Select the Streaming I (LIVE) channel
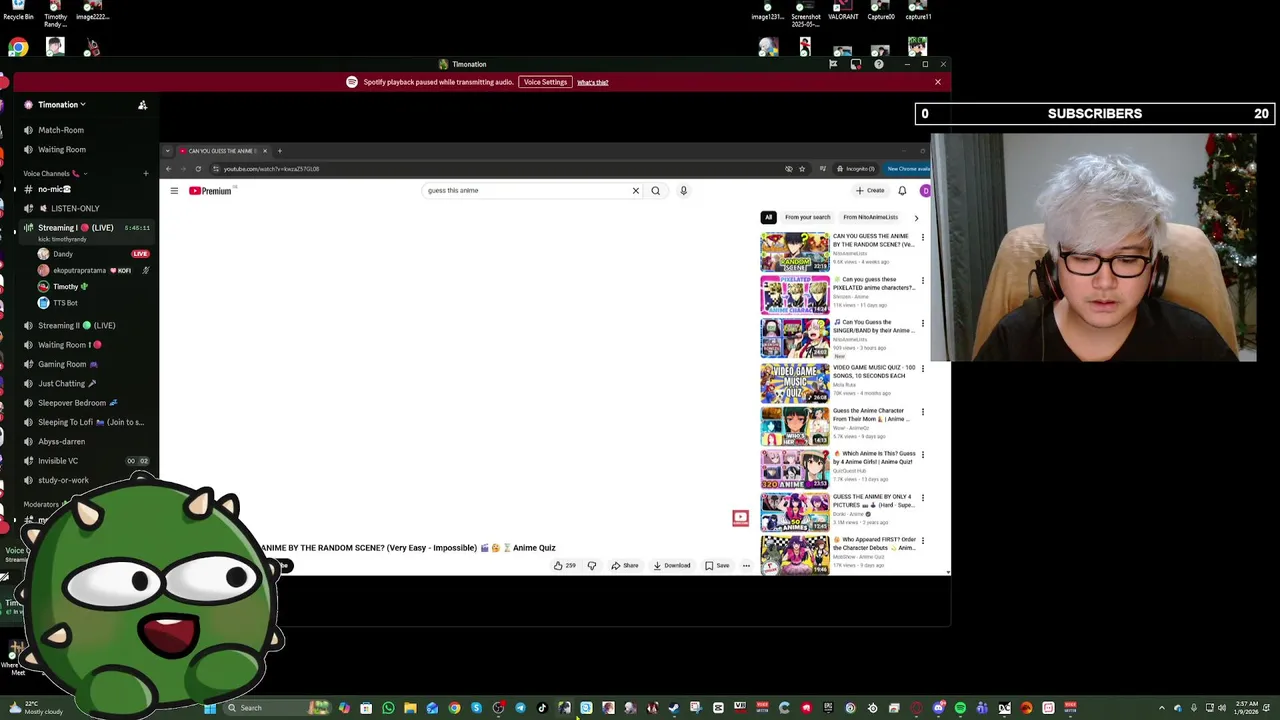Screen dimensions: 1280x720 [76, 228]
